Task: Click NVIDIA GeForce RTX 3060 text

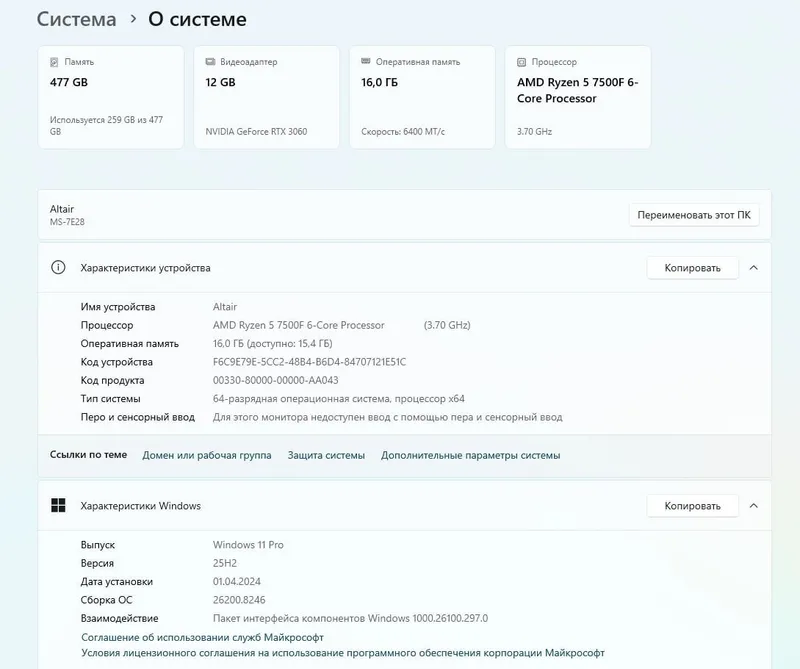Action: tap(256, 132)
